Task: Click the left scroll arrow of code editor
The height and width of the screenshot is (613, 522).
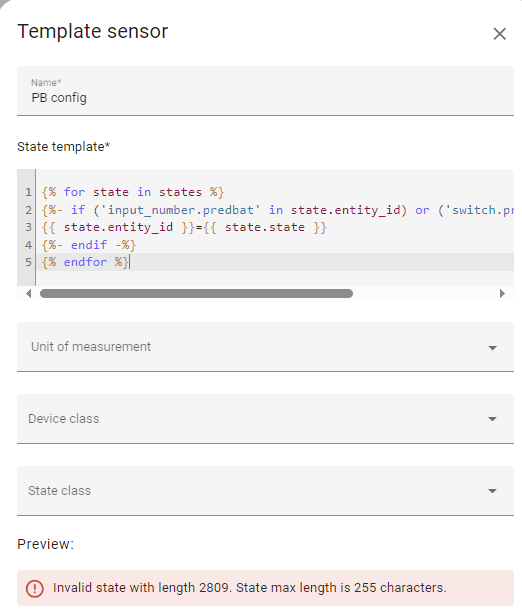Action: 28,294
